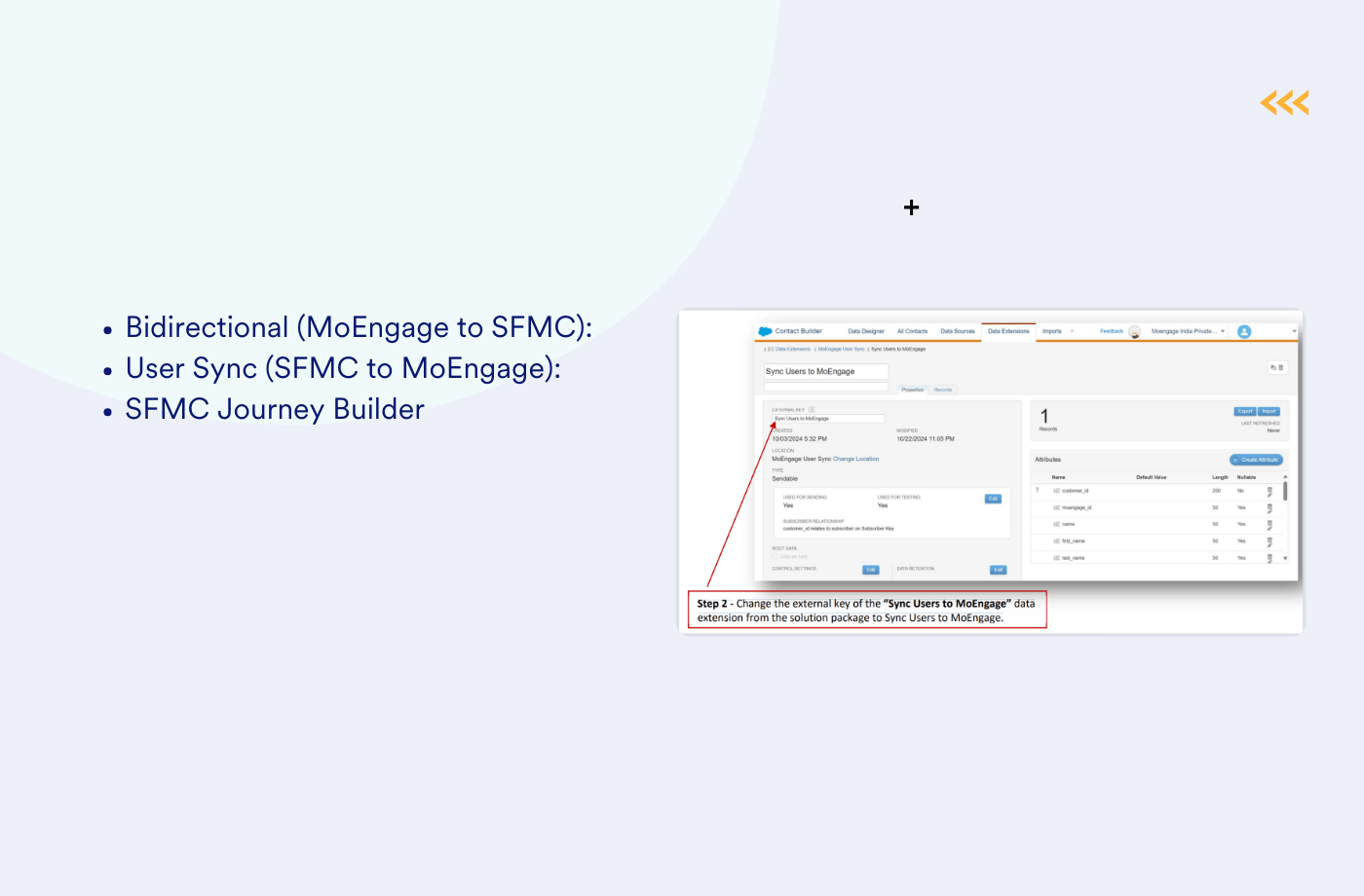Click the Import button
The width and height of the screenshot is (1364, 896).
pyautogui.click(x=1269, y=411)
